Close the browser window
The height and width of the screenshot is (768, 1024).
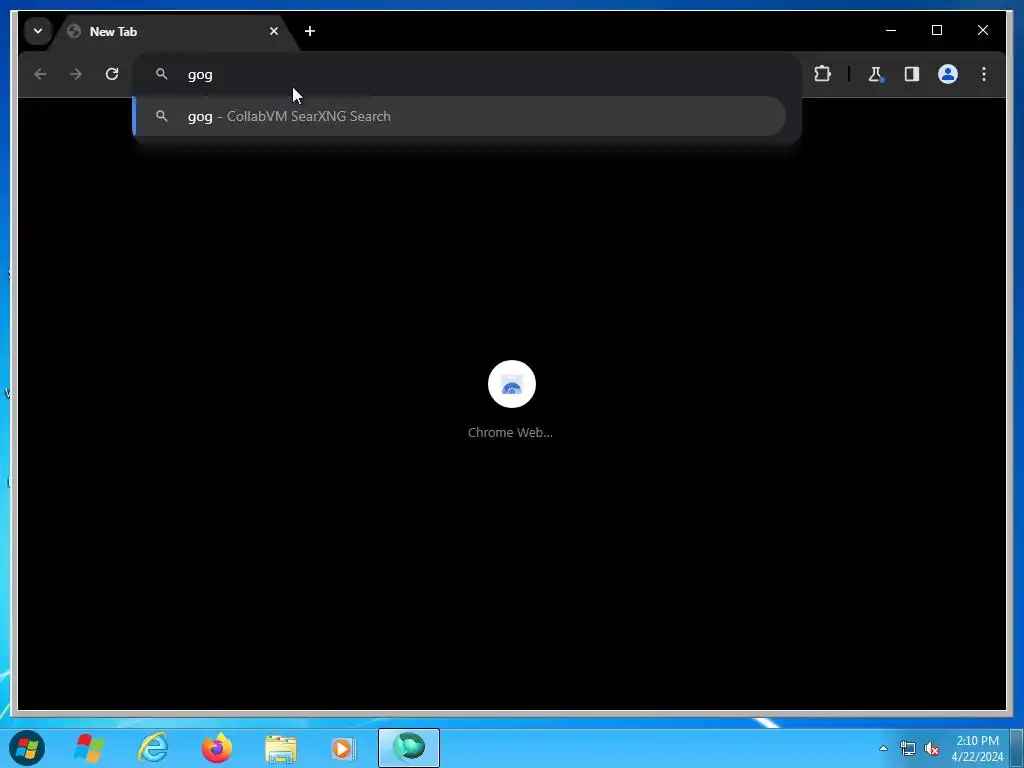pos(982,31)
